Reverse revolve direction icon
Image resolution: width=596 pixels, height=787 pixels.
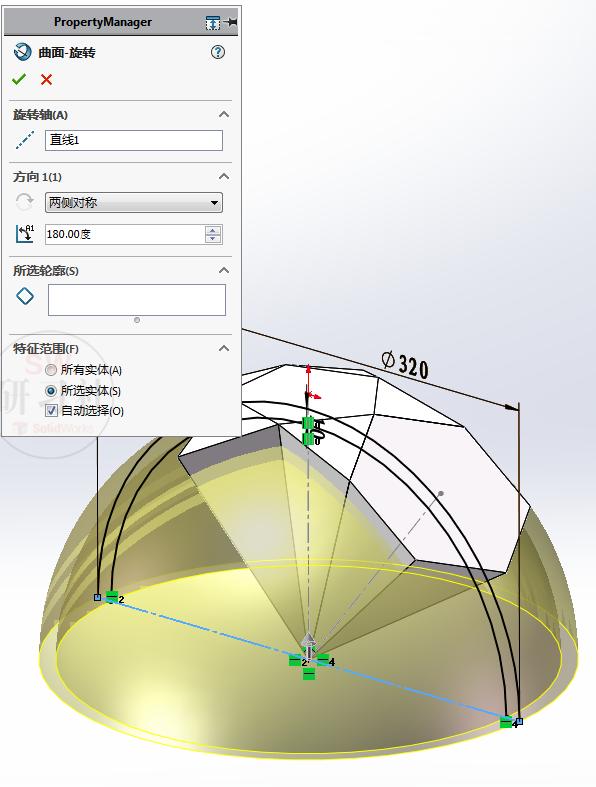coord(24,202)
